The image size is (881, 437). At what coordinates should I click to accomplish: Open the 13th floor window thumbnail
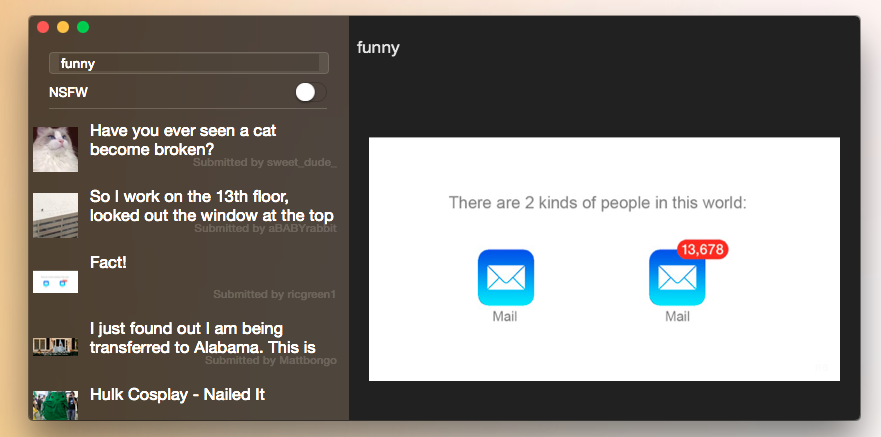[56, 215]
